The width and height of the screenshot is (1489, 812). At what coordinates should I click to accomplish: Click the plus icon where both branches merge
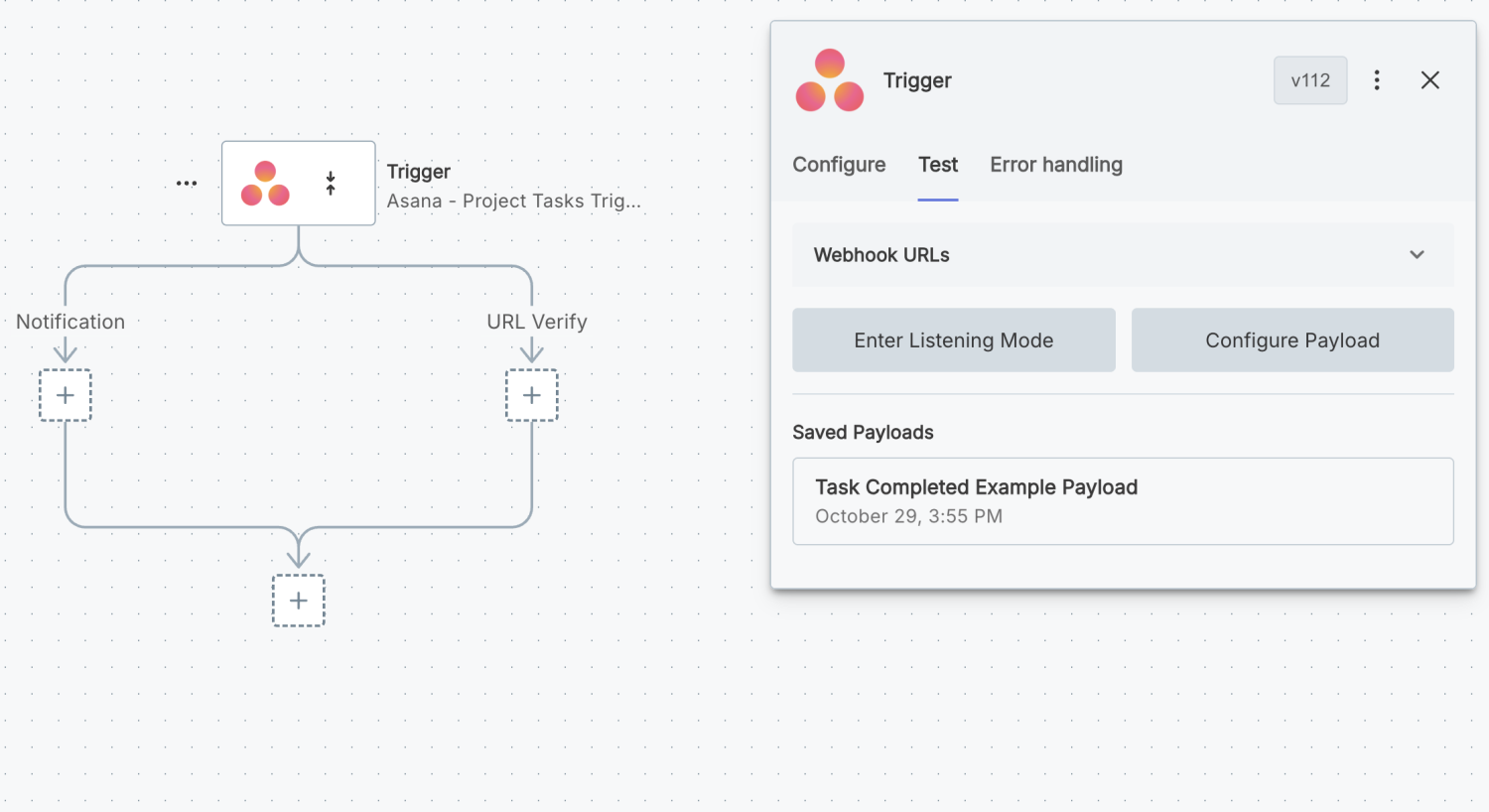coord(298,600)
